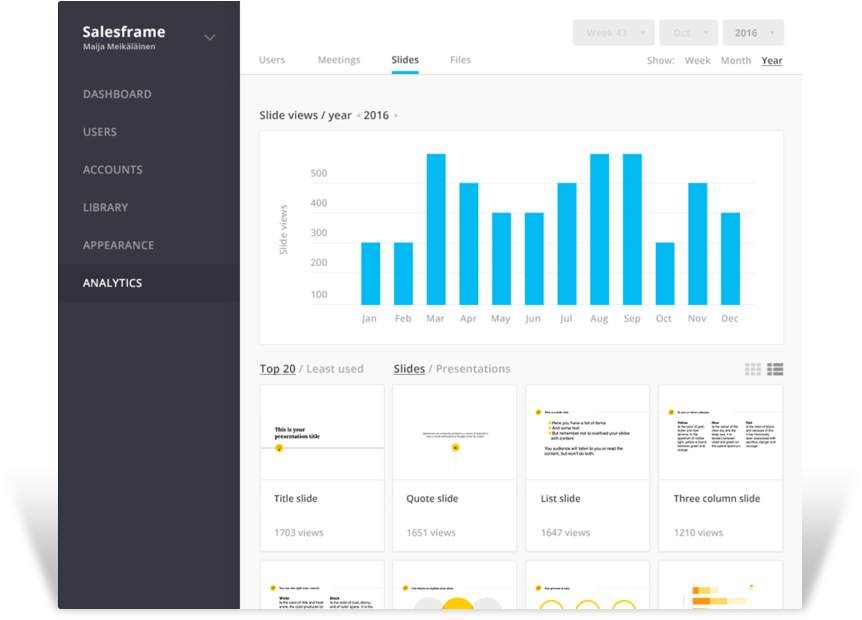
Task: Show Presentations in the ranking list
Action: 473,369
